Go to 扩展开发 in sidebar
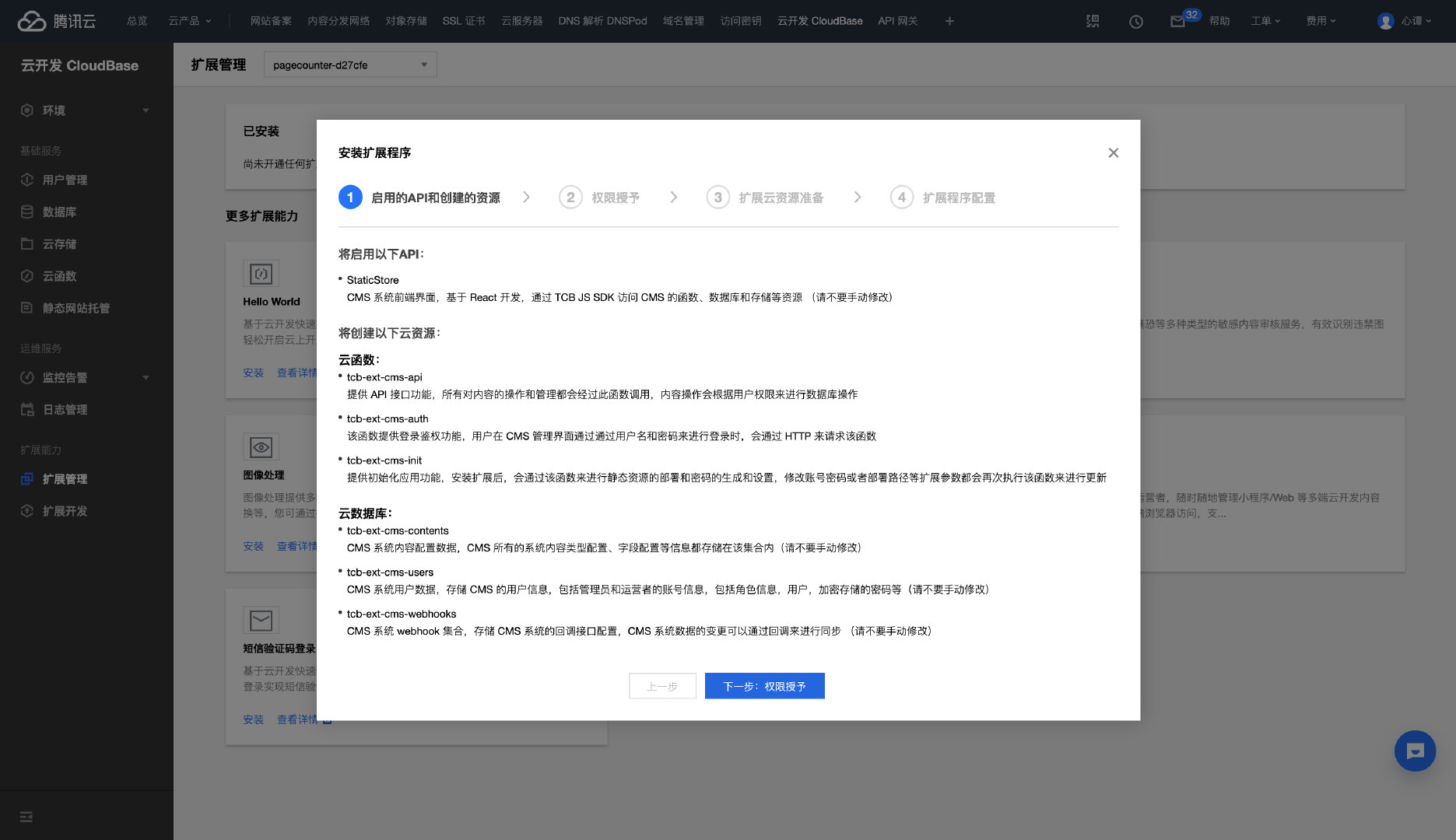 point(65,511)
